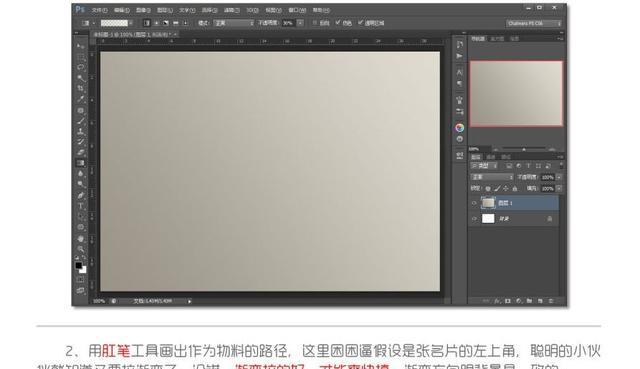
Task: Select the Clone Stamp tool
Action: [x=80, y=131]
